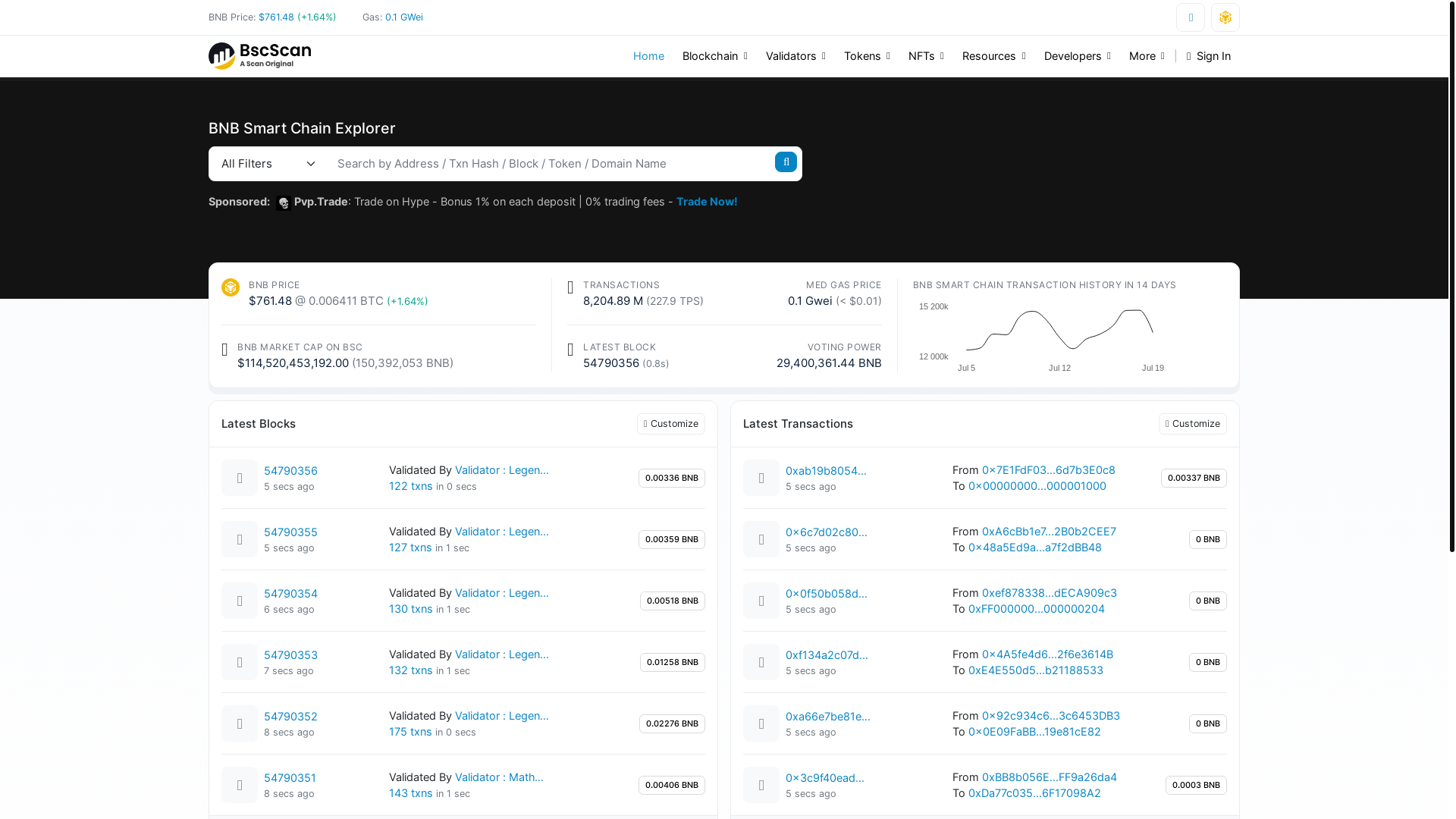Image resolution: width=1456 pixels, height=819 pixels.
Task: Click the Transactions stat icon
Action: (x=570, y=287)
